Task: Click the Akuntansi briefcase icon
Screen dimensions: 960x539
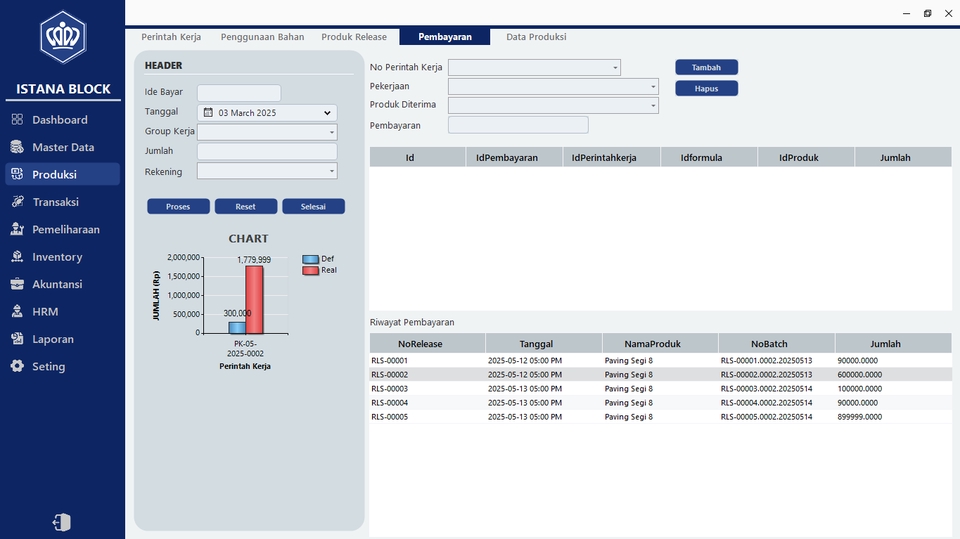Action: [x=17, y=284]
